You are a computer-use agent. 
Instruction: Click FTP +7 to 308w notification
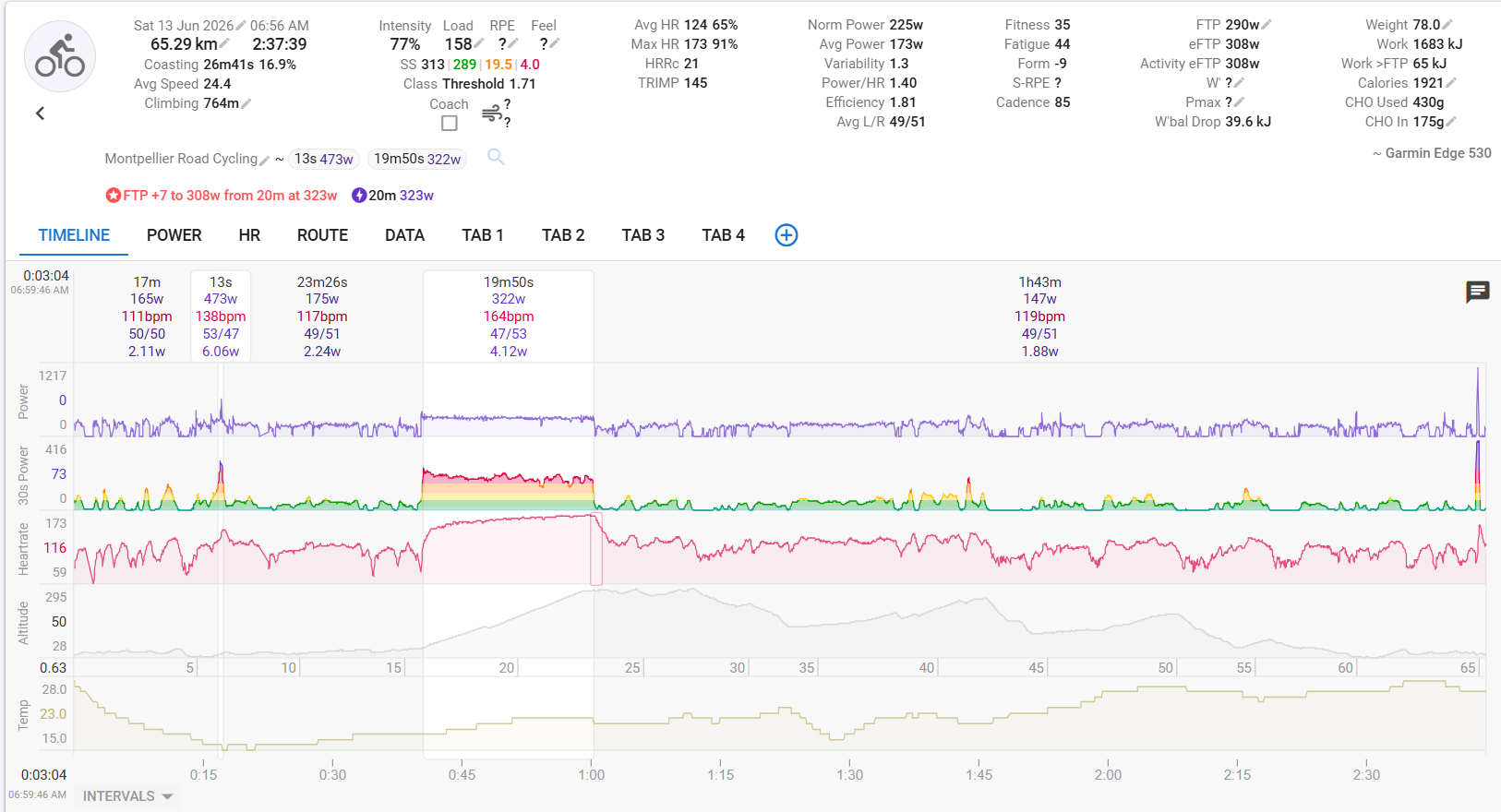222,196
